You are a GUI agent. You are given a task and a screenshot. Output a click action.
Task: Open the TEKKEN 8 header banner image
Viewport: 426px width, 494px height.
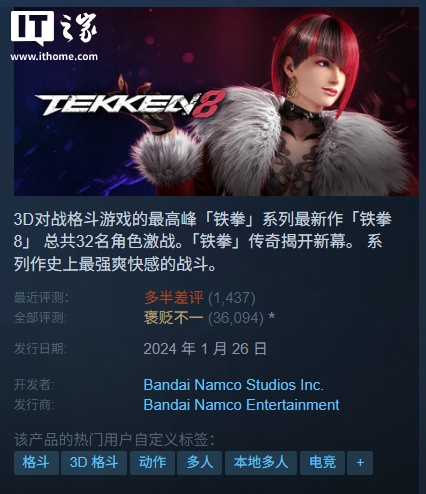[216, 101]
